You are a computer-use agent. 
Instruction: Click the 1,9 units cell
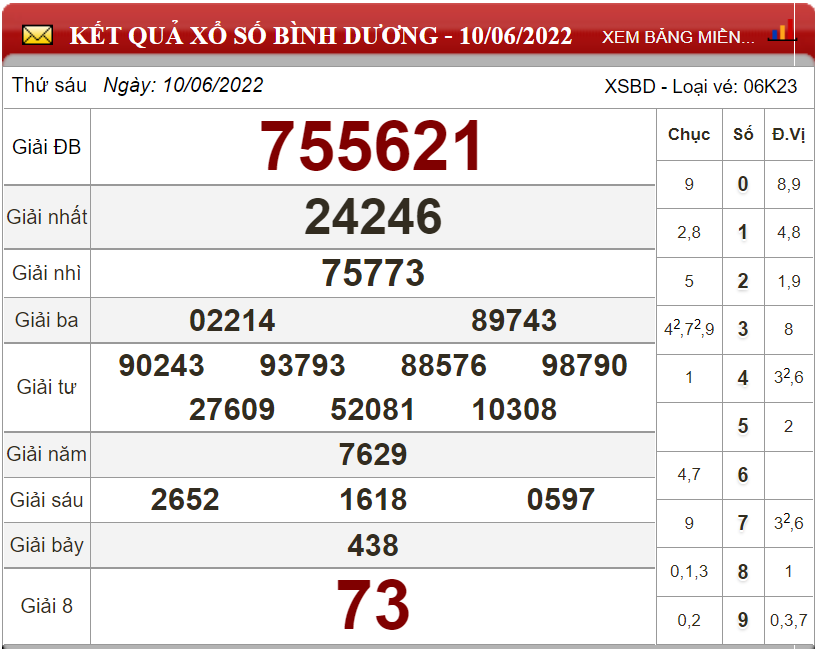click(x=789, y=281)
